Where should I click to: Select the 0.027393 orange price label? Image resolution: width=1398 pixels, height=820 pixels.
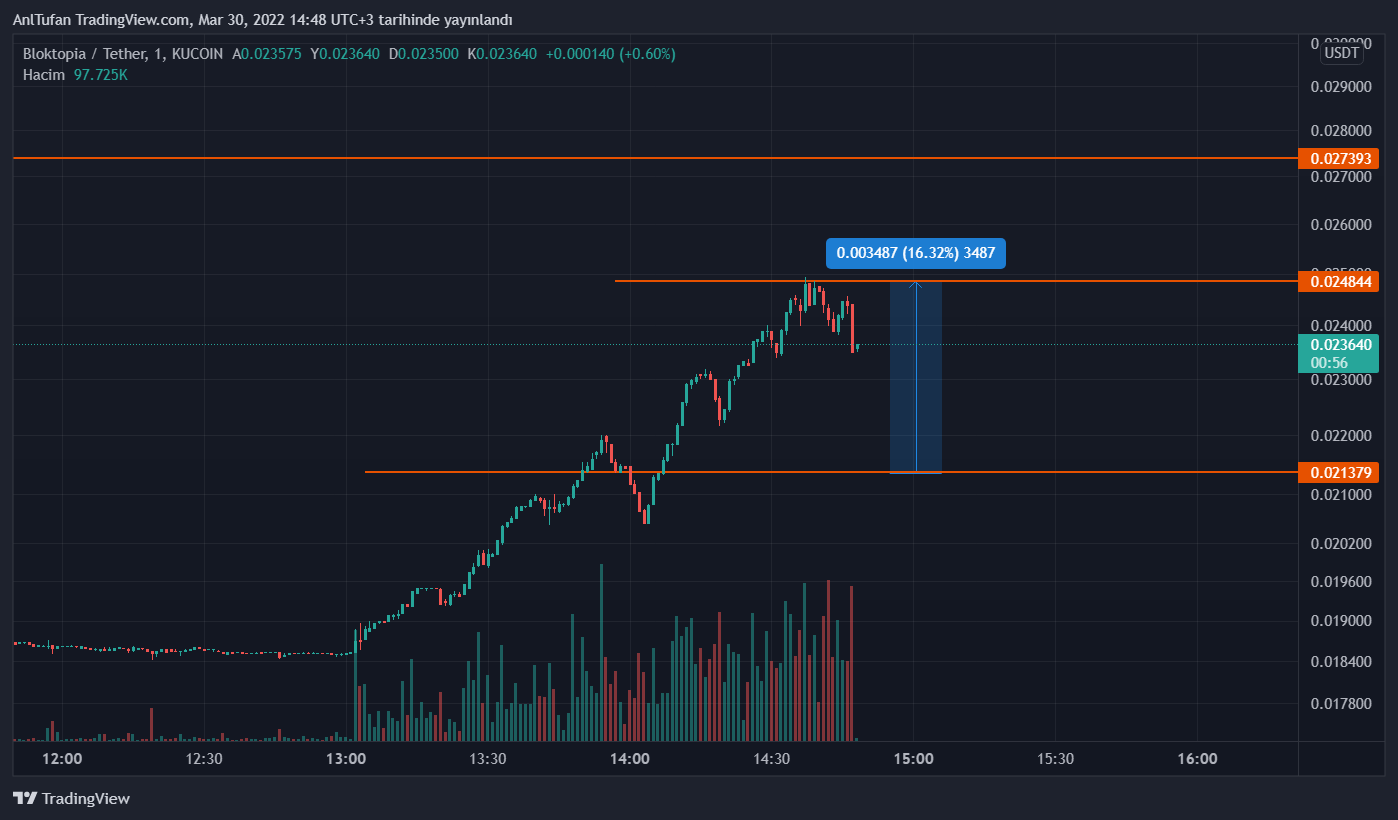click(1338, 159)
